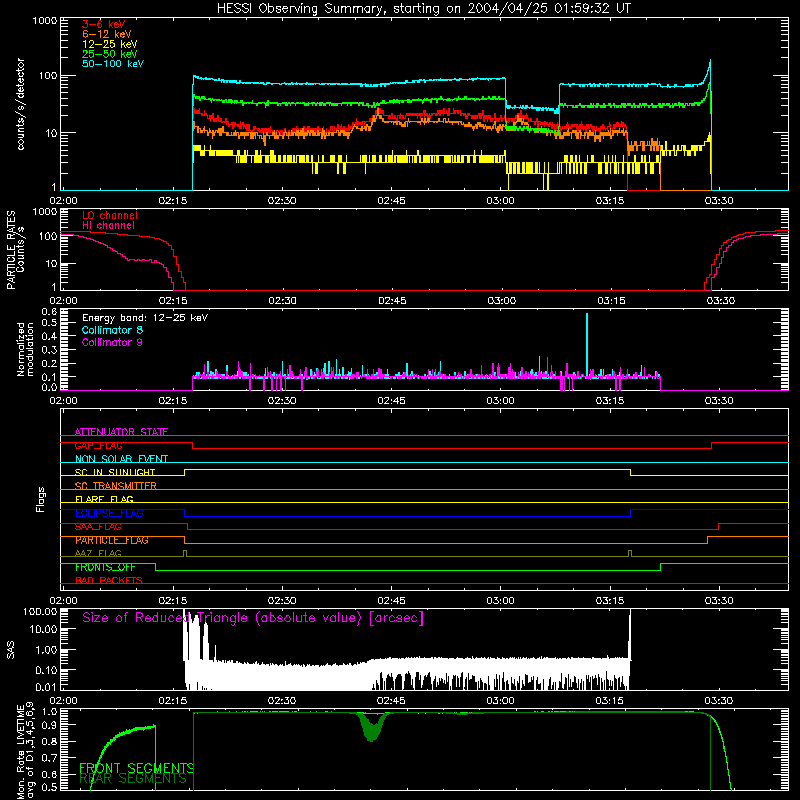Click the 50-100 keV peak near 03:29

709,69
